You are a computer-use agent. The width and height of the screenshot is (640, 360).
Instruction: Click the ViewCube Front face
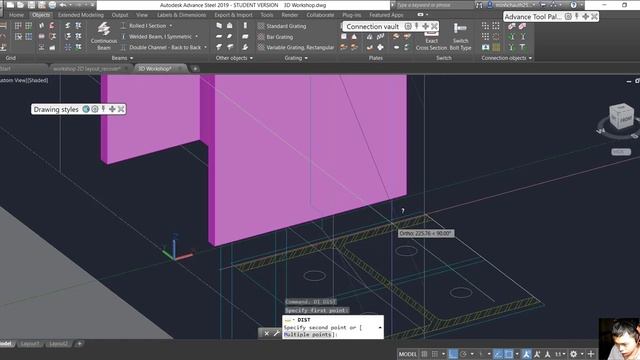(626, 120)
